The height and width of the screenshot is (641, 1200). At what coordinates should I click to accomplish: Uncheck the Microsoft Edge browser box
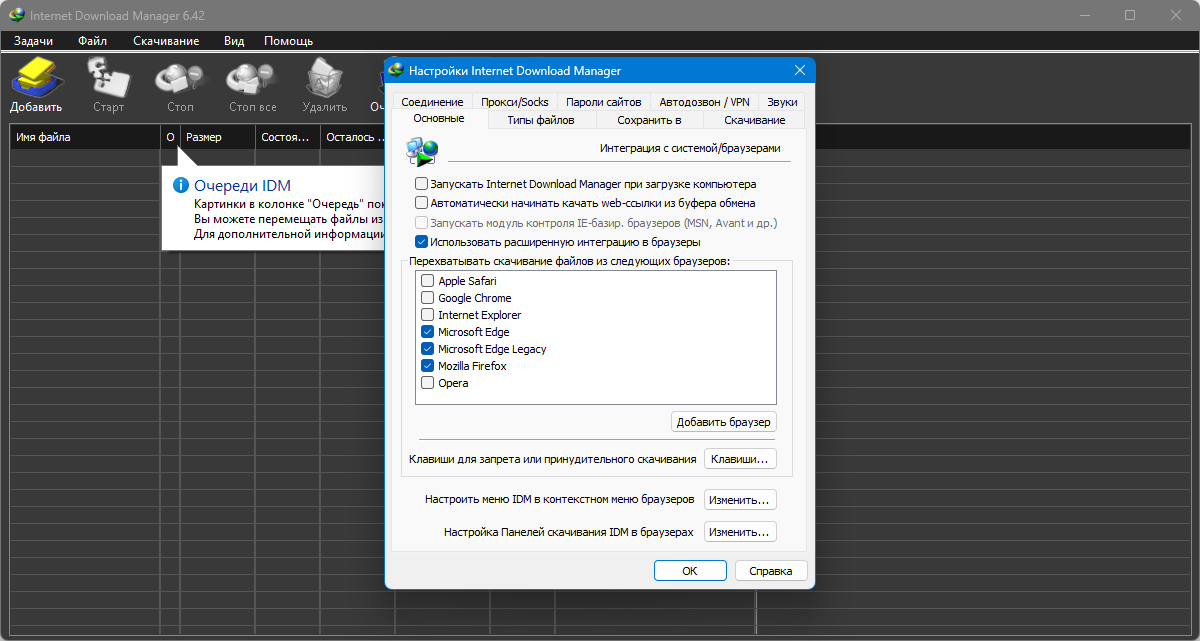(x=428, y=332)
